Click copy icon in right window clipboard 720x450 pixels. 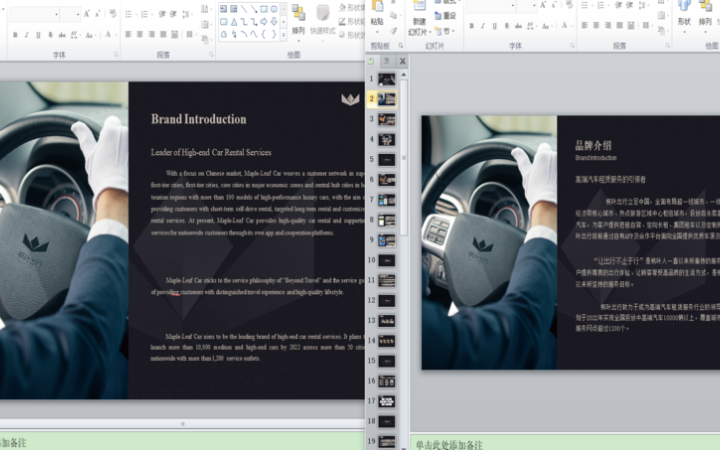[x=394, y=16]
